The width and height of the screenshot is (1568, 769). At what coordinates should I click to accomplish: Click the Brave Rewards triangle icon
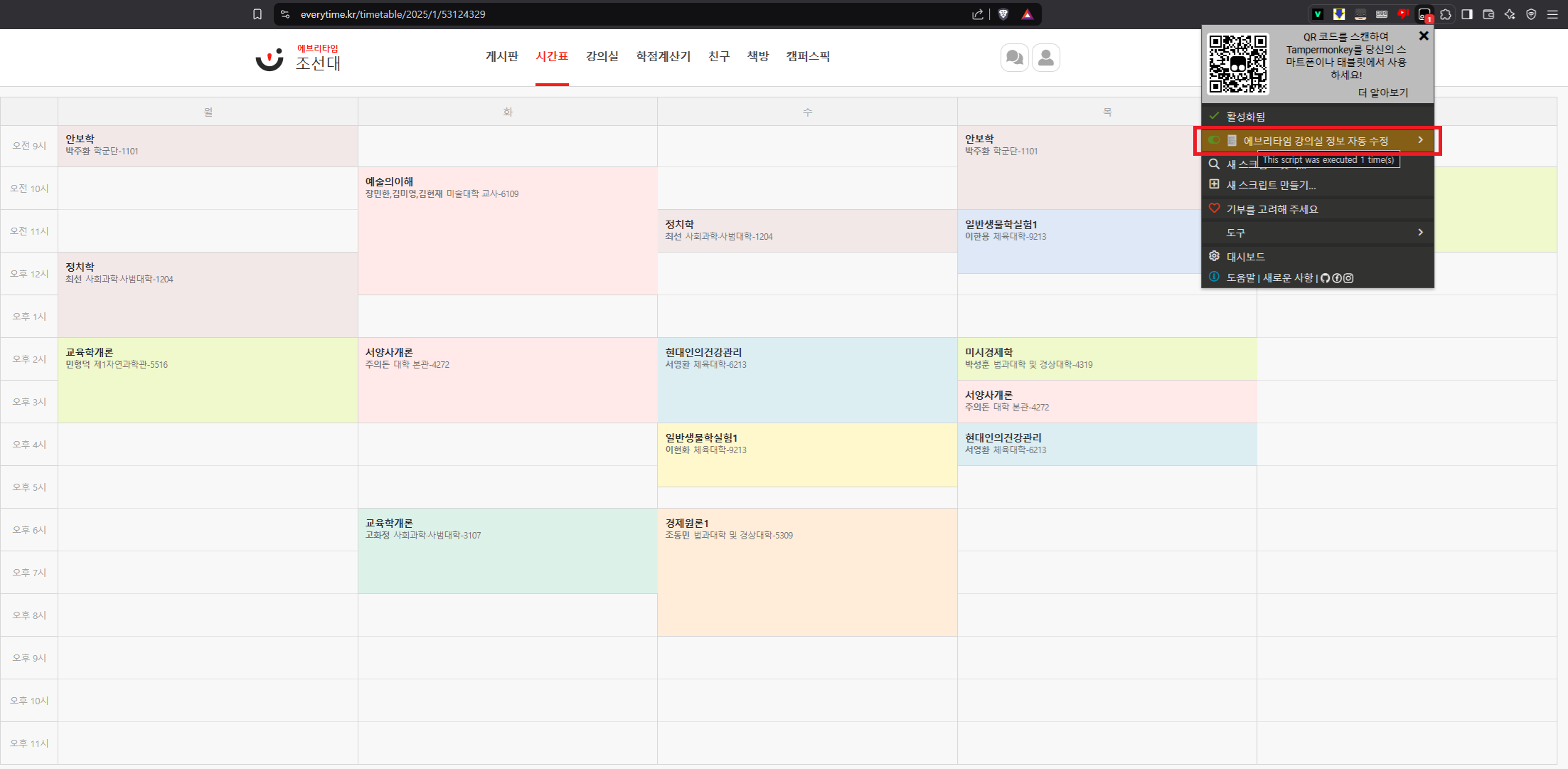[1027, 14]
